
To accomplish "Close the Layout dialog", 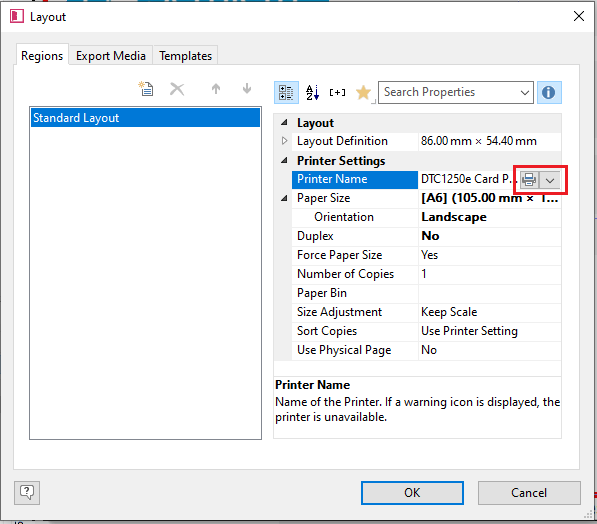I will [x=579, y=16].
